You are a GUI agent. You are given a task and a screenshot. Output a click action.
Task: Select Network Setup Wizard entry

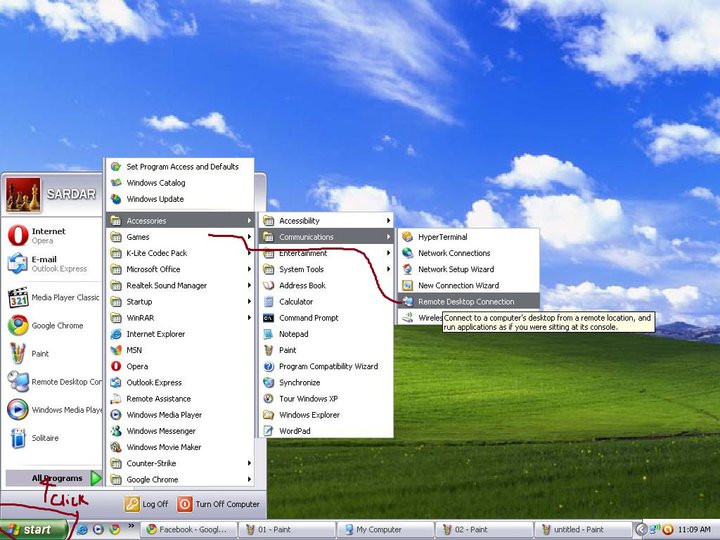click(456, 269)
